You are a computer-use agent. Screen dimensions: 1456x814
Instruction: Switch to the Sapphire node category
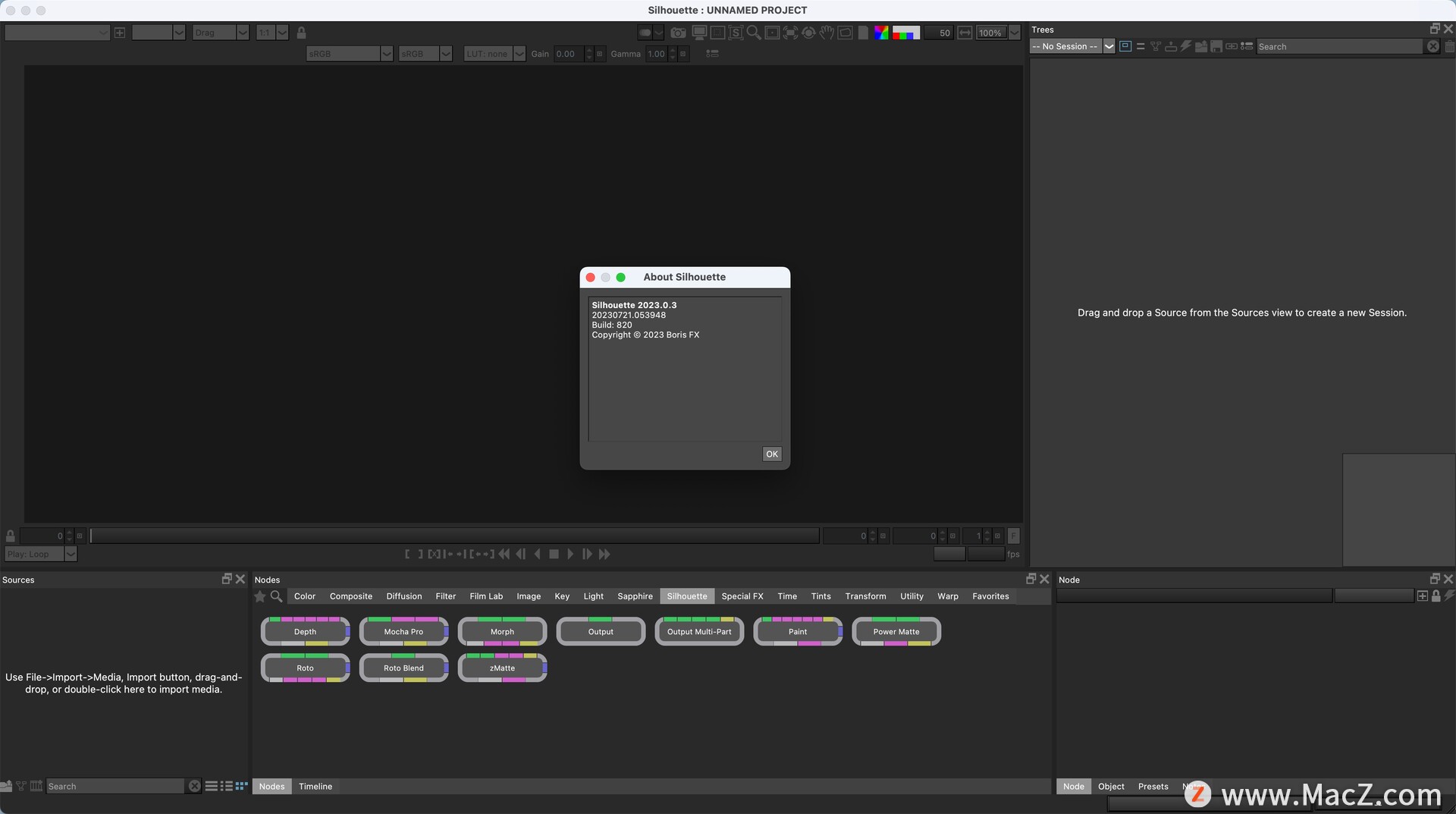pos(635,596)
